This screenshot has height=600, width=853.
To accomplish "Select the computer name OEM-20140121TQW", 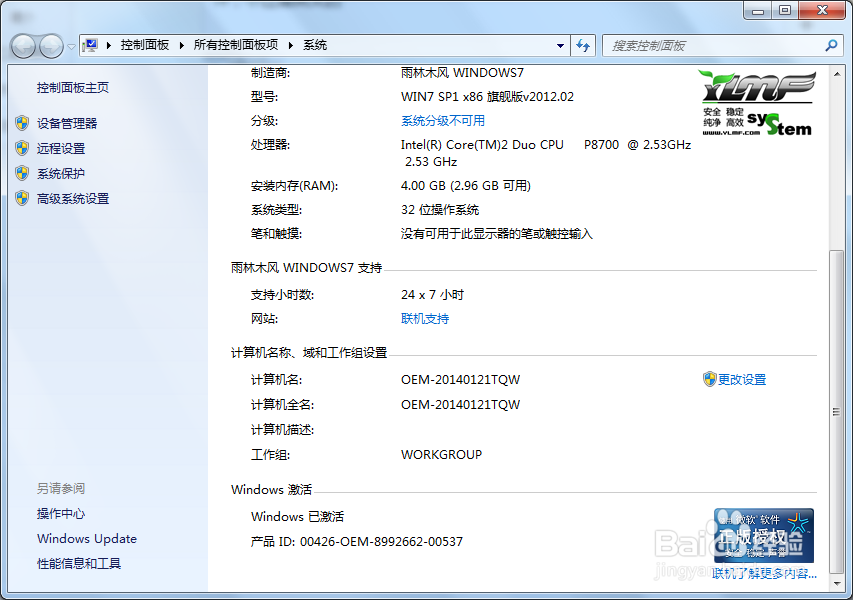I will coord(460,380).
